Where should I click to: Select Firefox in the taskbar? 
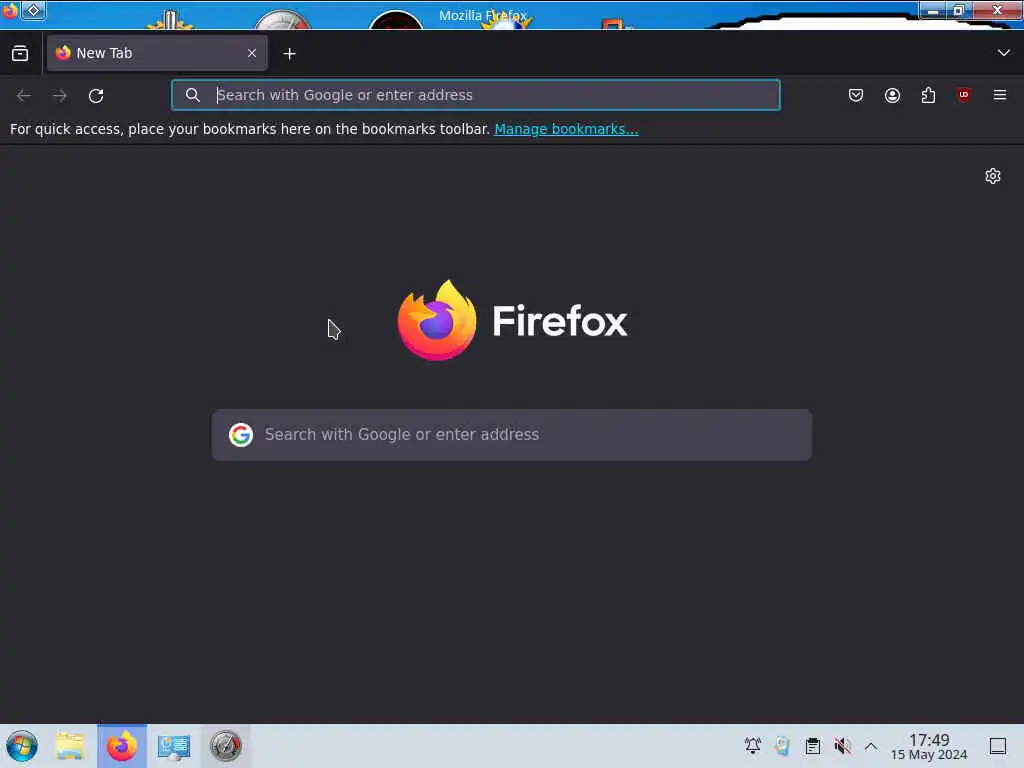(x=122, y=746)
